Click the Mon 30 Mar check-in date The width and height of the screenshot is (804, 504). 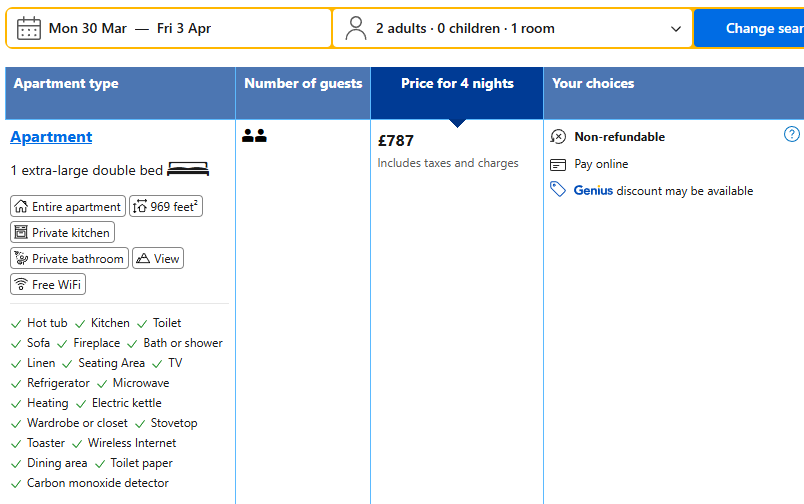coord(88,28)
